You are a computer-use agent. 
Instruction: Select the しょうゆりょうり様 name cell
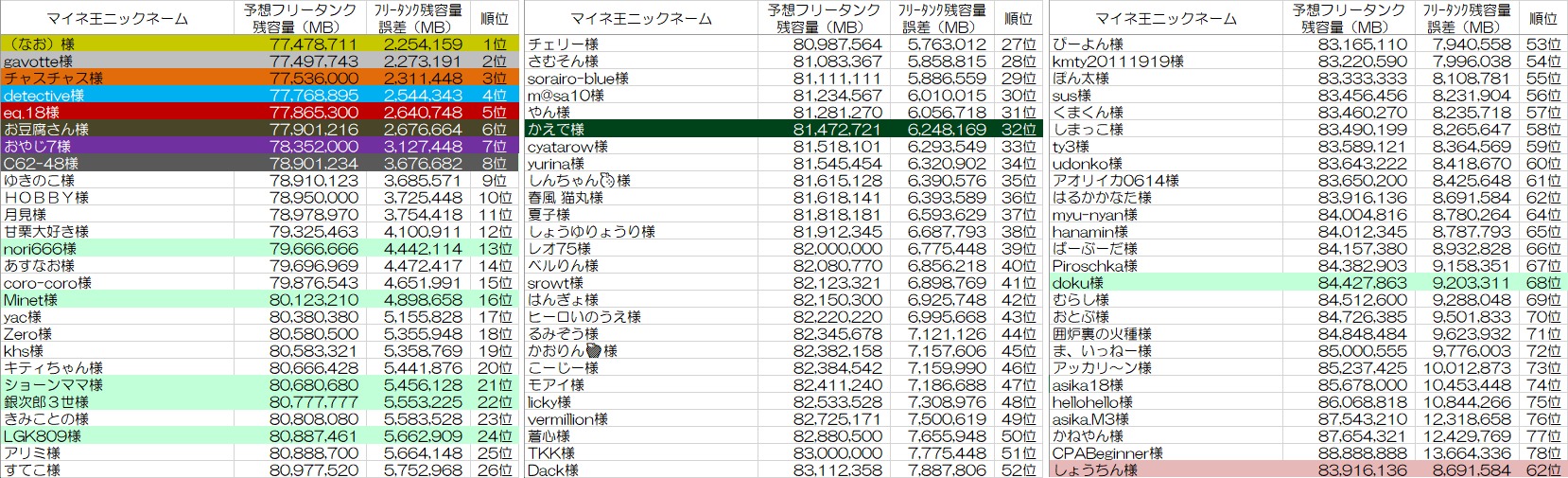click(x=641, y=232)
